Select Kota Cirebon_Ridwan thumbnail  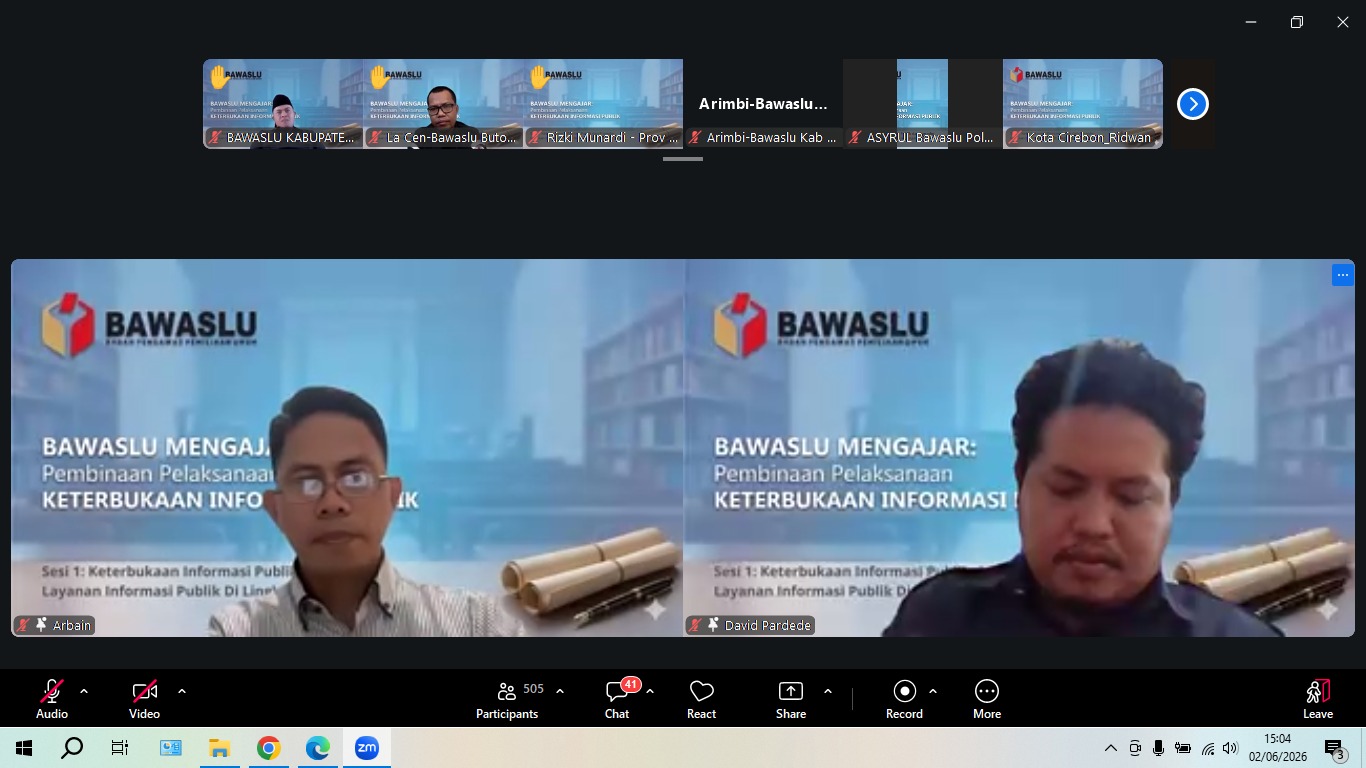[1083, 104]
